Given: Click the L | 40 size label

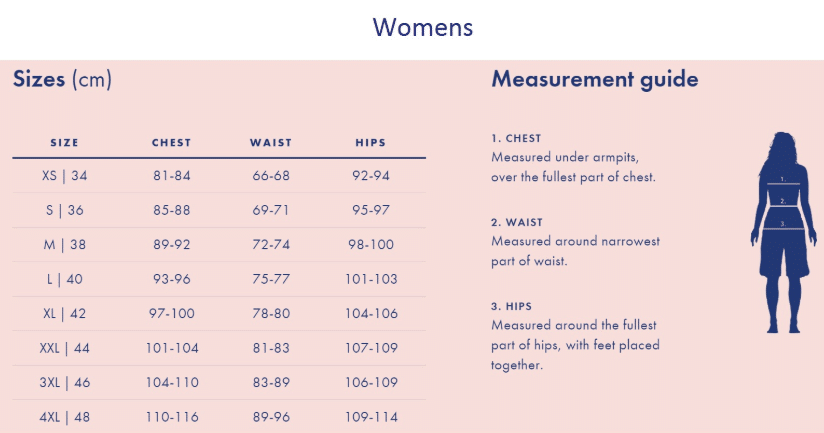Looking at the screenshot, I should [x=65, y=279].
